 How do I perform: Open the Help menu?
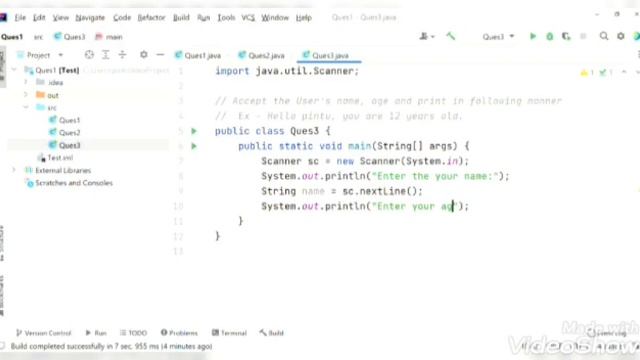pyautogui.click(x=304, y=18)
